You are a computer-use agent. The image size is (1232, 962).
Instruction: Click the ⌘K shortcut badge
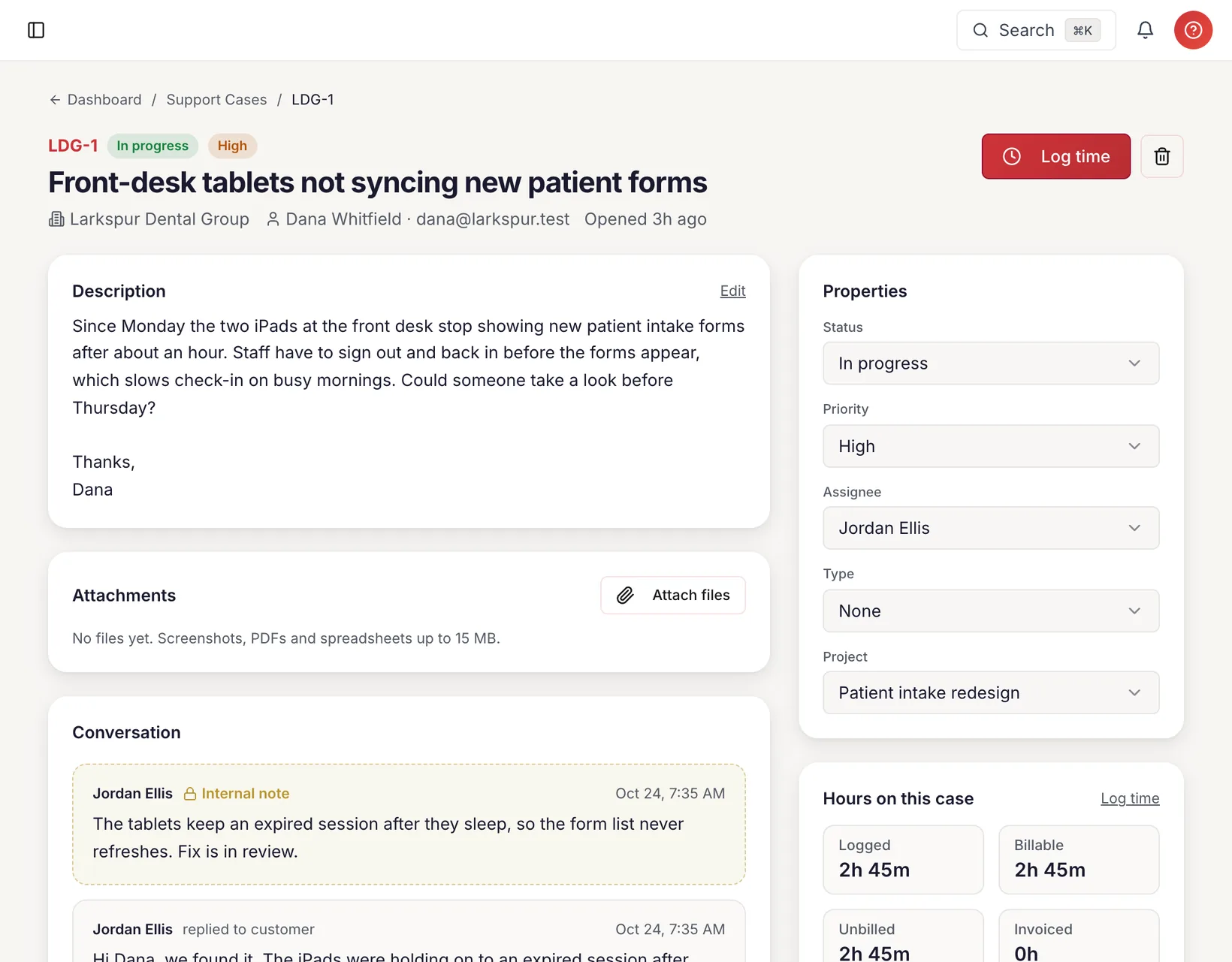pyautogui.click(x=1083, y=30)
